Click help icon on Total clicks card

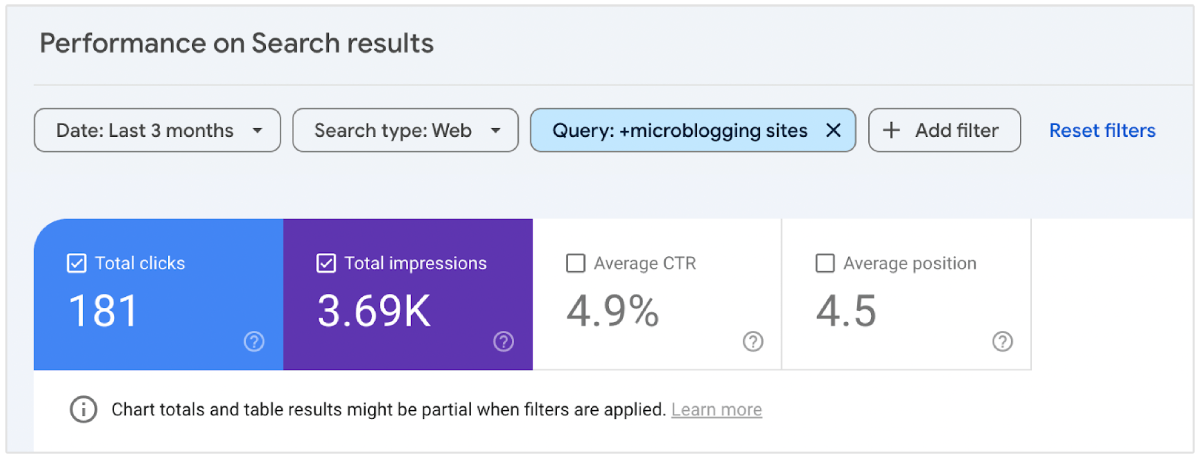click(x=254, y=342)
